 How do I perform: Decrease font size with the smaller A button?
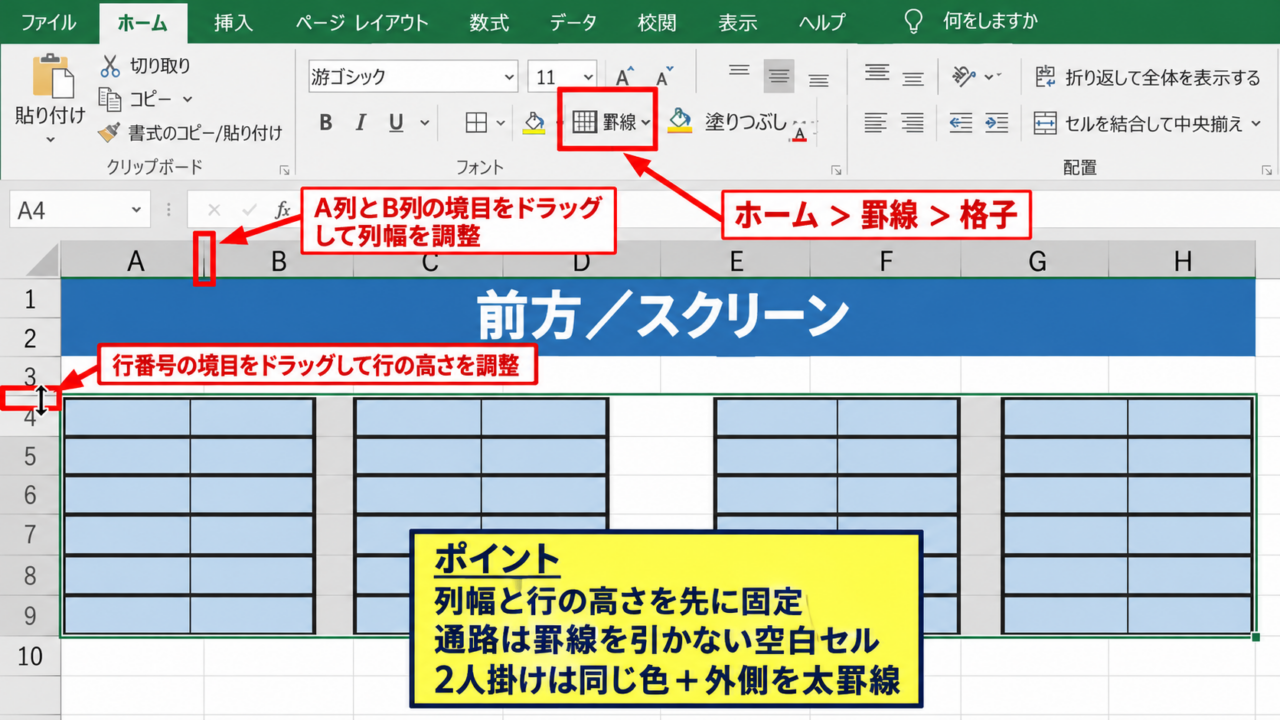[x=664, y=77]
